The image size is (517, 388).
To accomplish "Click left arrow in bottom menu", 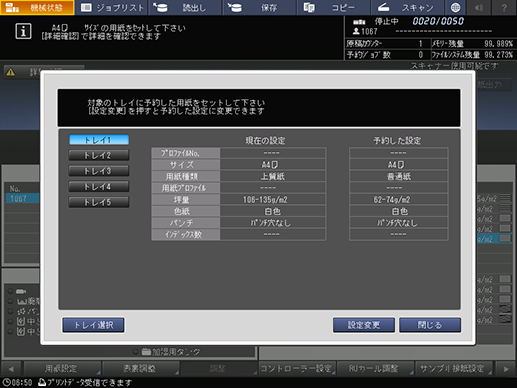I will click(x=11, y=369).
